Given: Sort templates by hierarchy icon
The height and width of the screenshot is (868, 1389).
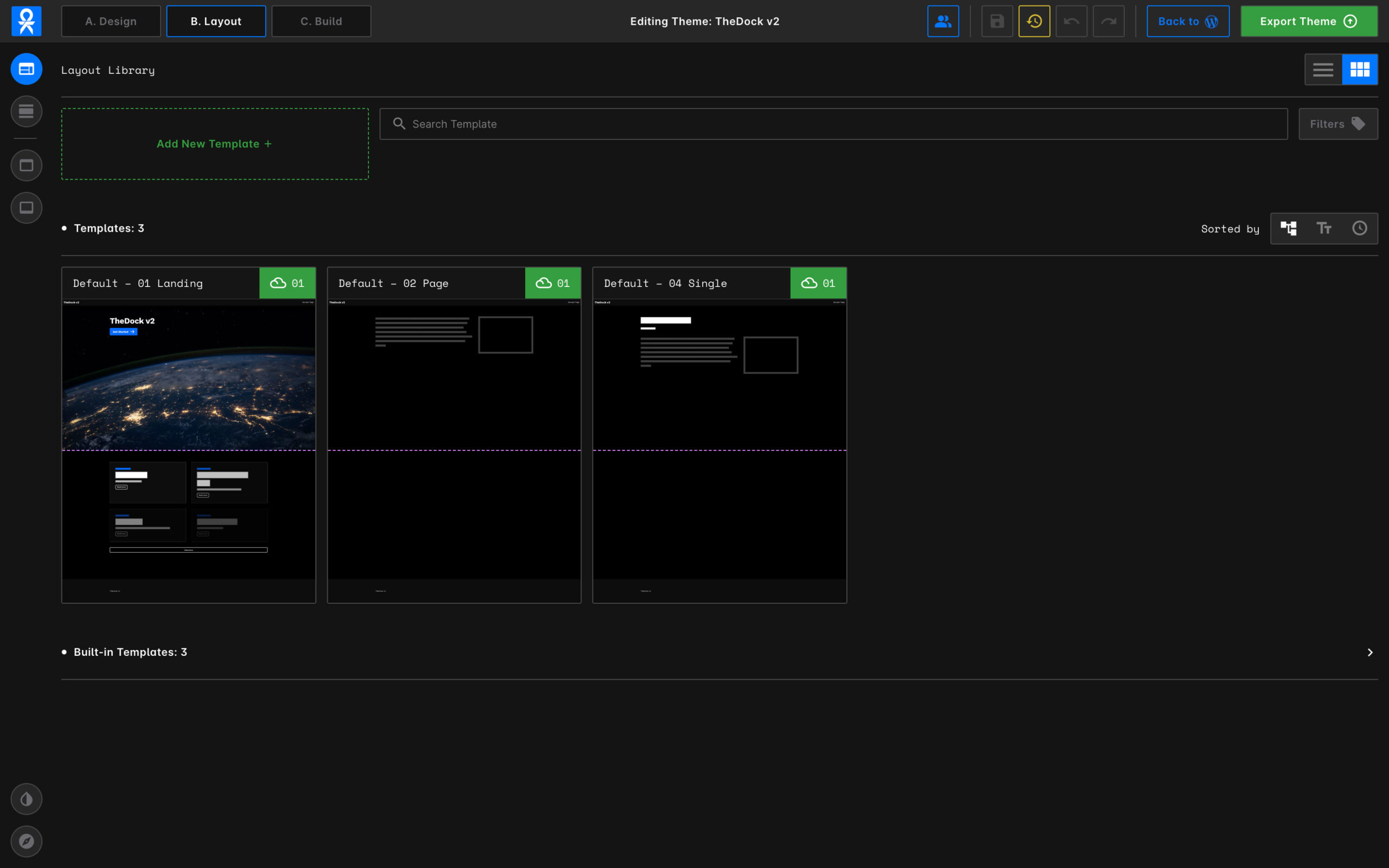Looking at the screenshot, I should pyautogui.click(x=1288, y=228).
